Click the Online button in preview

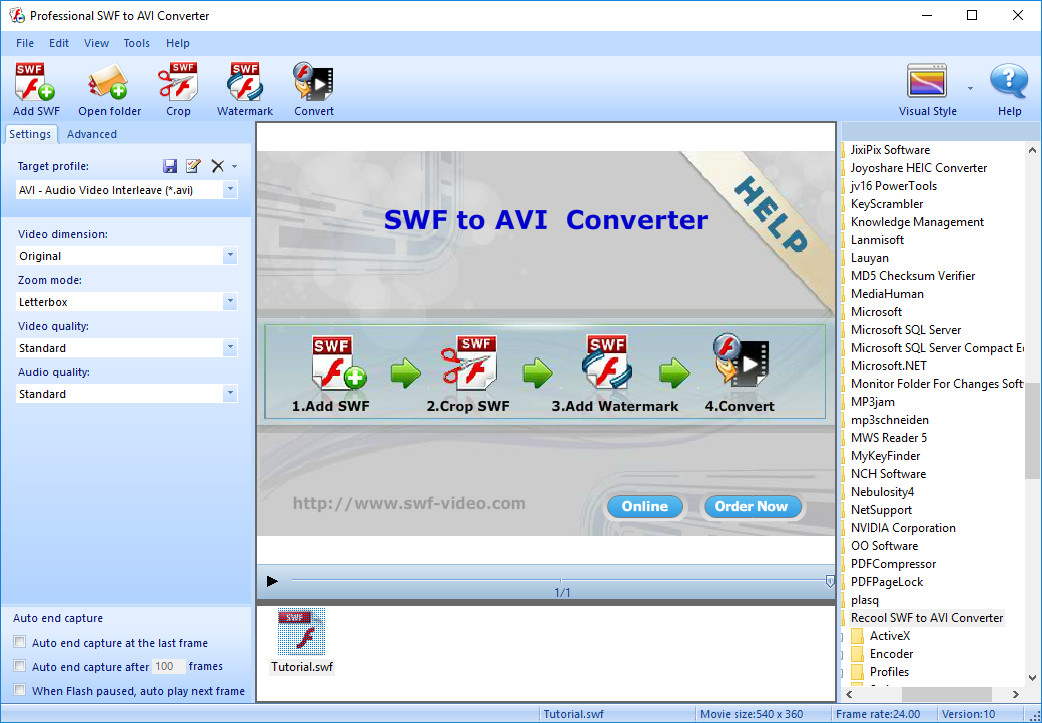645,506
